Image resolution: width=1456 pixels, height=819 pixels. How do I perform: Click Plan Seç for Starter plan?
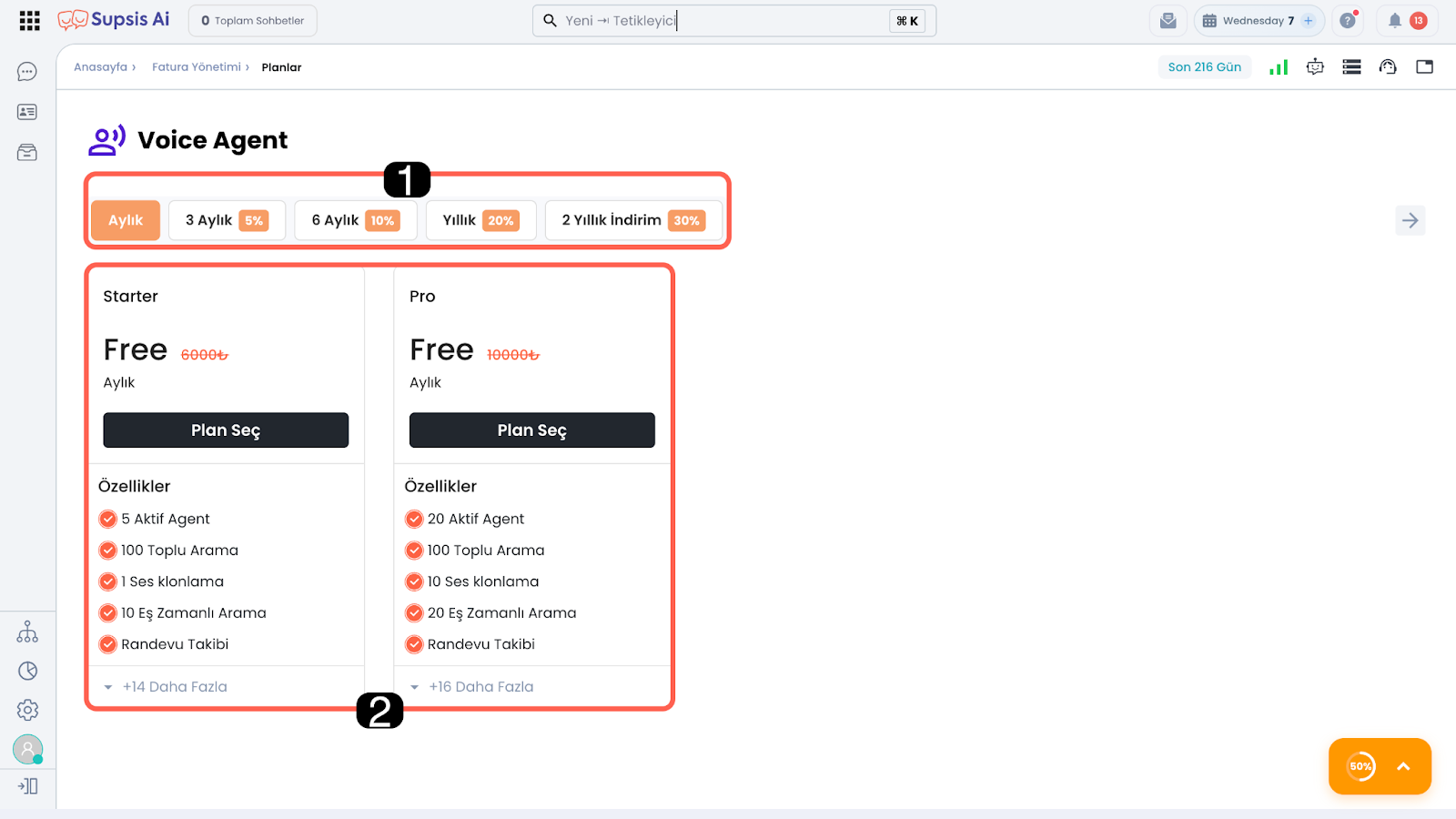(x=226, y=430)
